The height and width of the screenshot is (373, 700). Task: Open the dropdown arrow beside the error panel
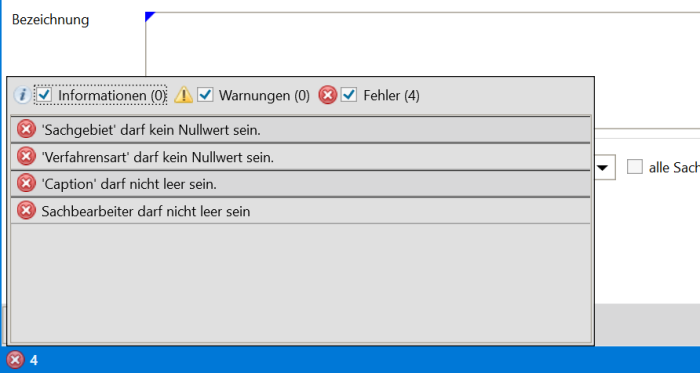point(603,167)
